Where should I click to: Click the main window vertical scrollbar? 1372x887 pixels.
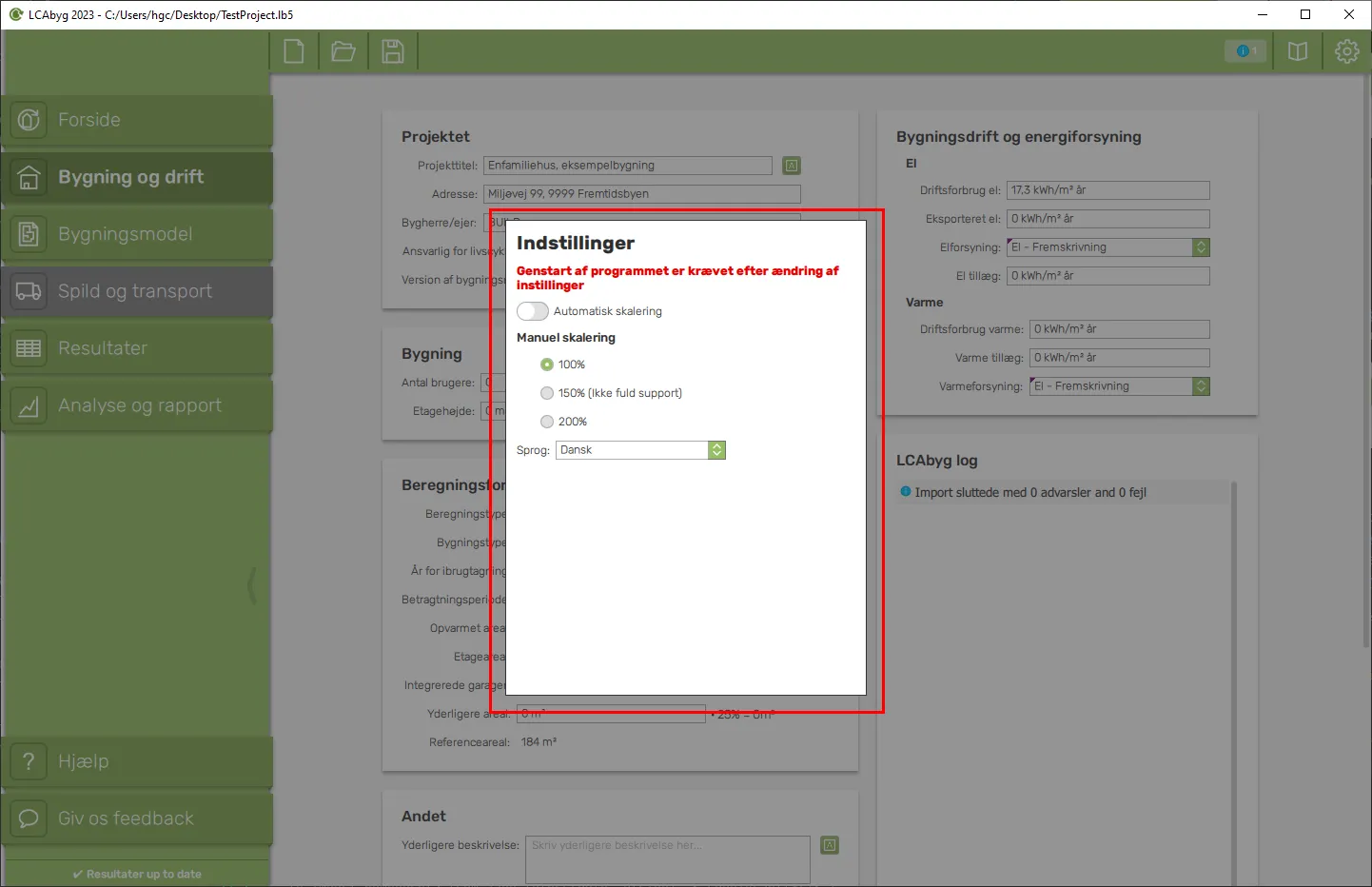pos(1366,362)
